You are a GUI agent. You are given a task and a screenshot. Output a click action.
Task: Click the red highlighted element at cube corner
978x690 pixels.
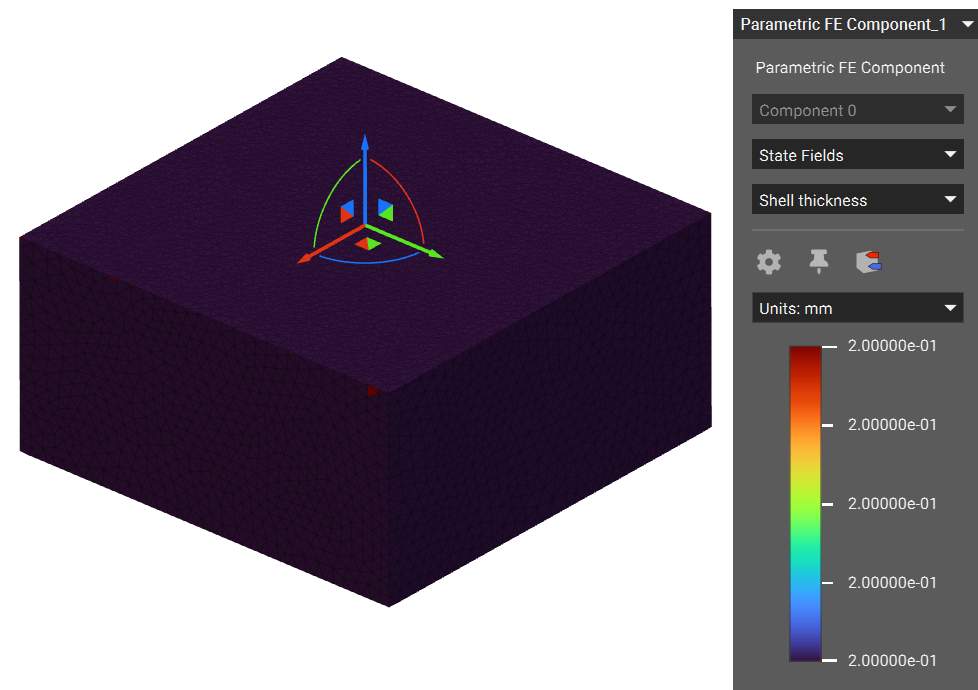(372, 391)
